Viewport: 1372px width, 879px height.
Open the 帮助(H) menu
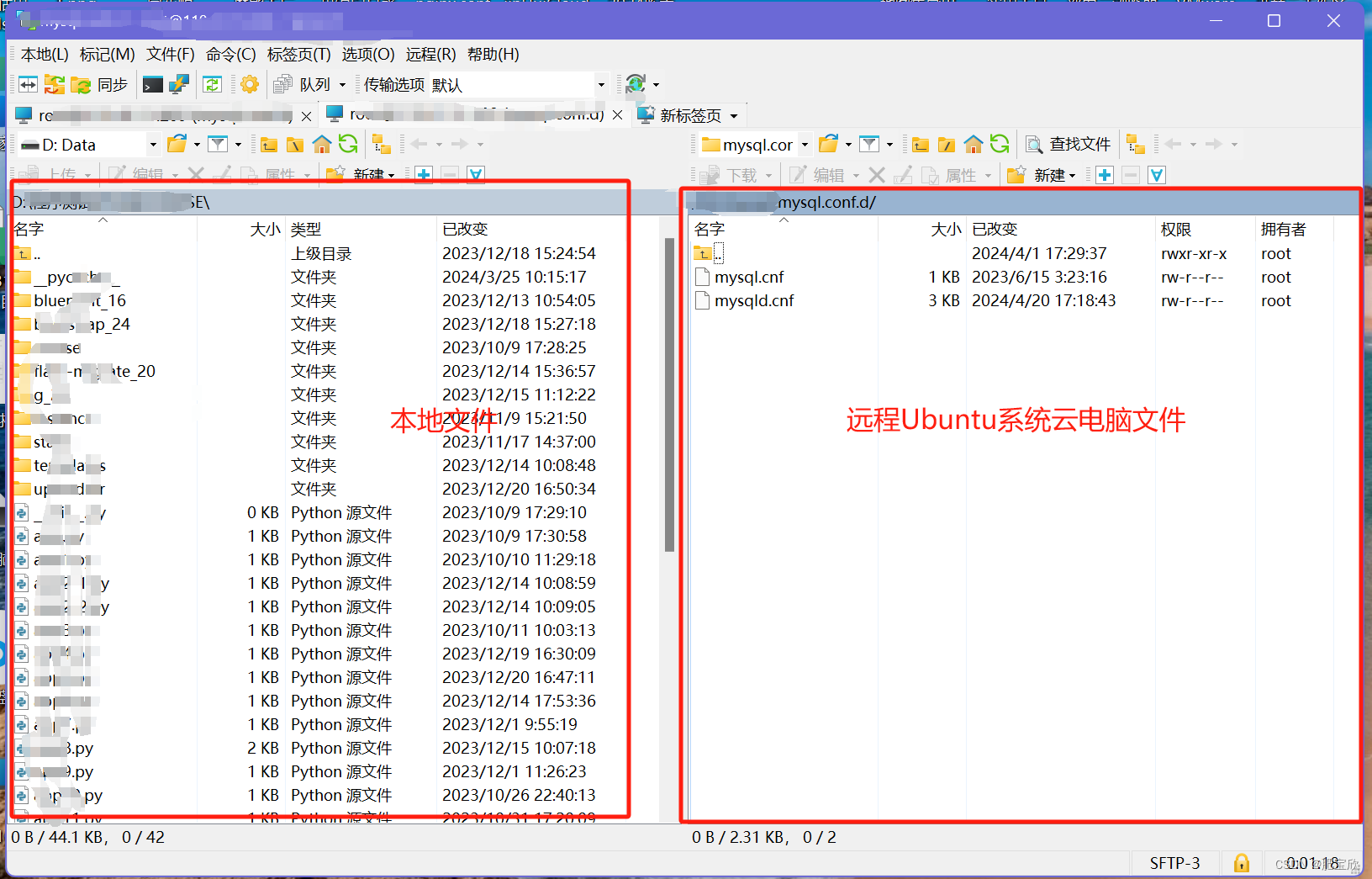(493, 55)
